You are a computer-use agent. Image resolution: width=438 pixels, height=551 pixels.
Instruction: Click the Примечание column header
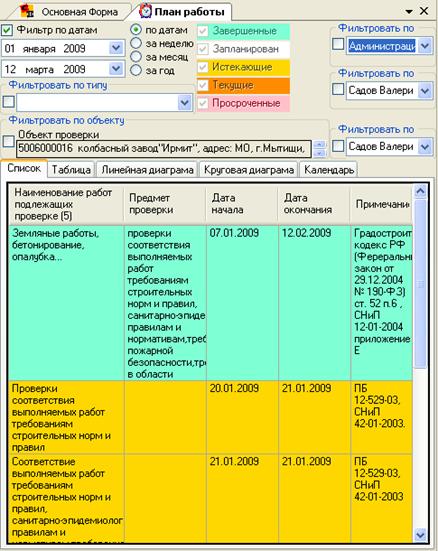point(381,204)
